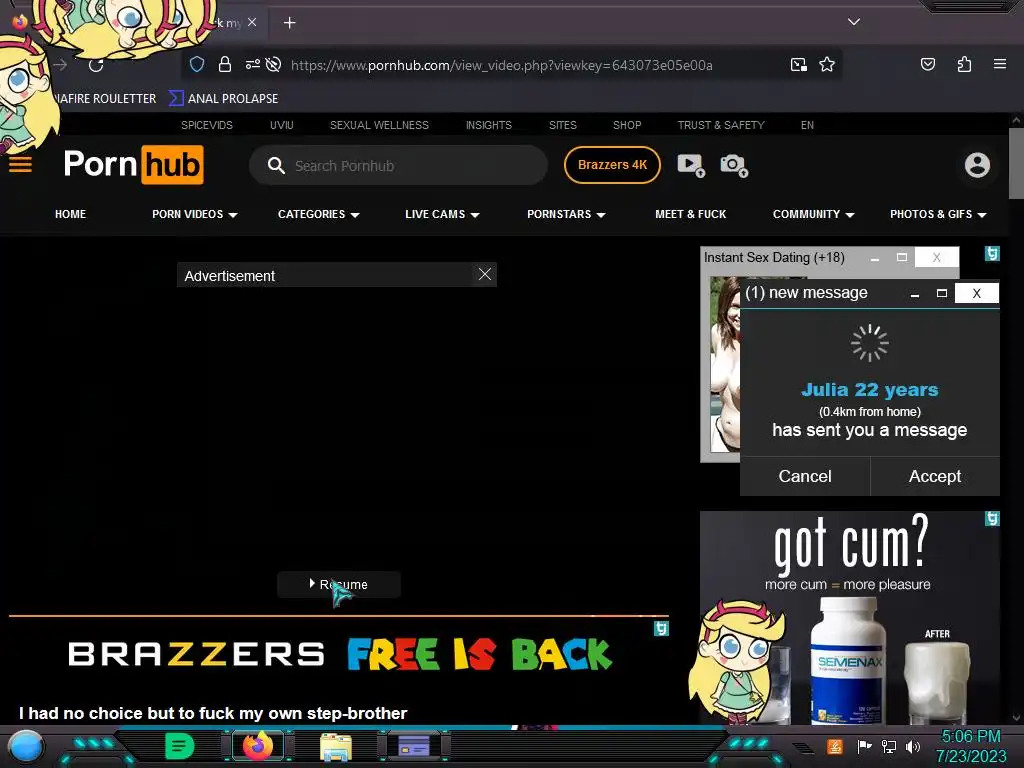
Task: Click the page vertical scrollbar thumb
Action: point(1016,163)
